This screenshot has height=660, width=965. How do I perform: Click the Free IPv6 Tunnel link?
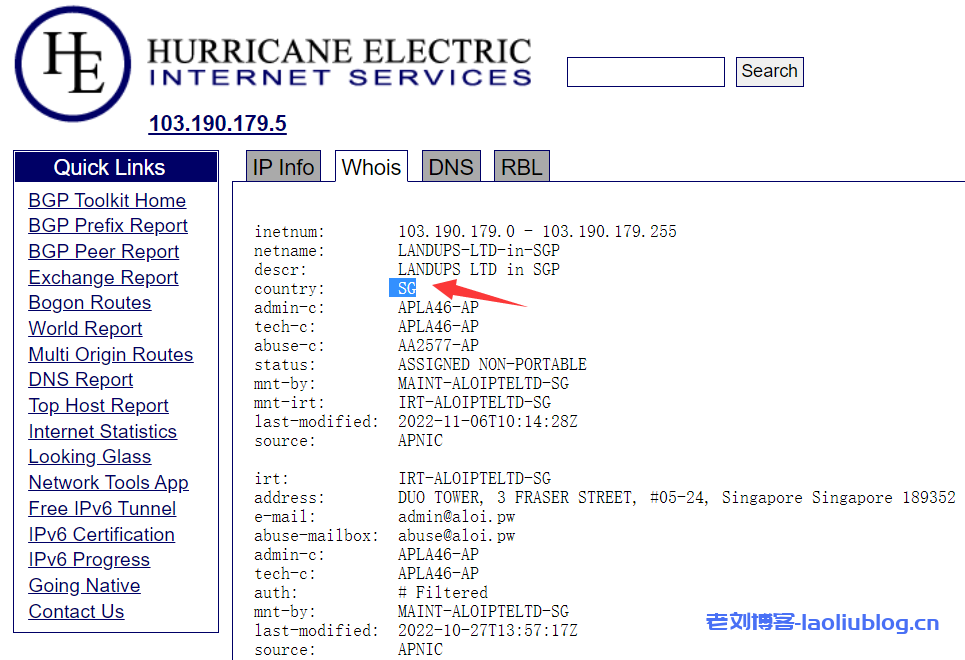pyautogui.click(x=102, y=509)
